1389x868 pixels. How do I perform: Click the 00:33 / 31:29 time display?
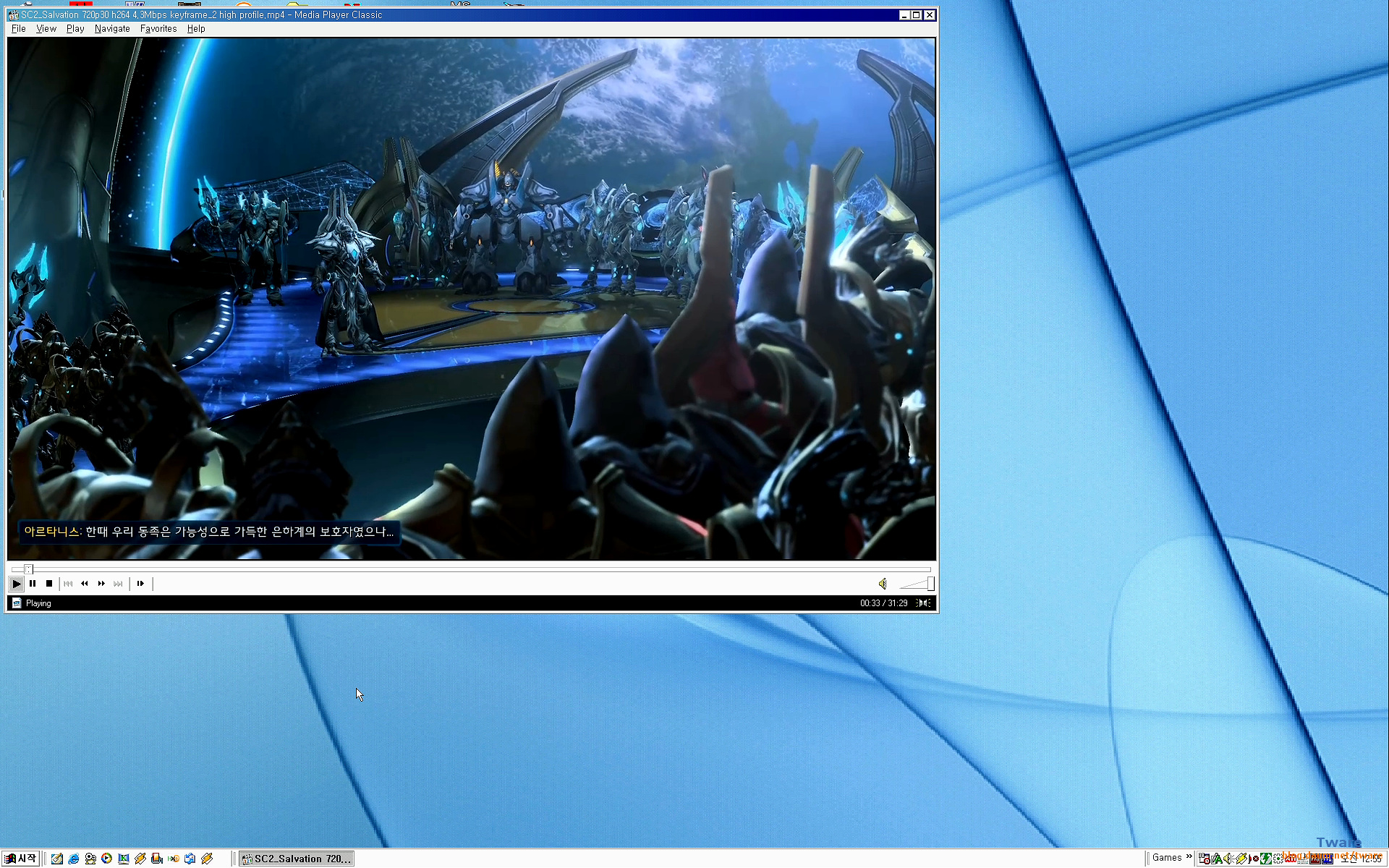883,603
